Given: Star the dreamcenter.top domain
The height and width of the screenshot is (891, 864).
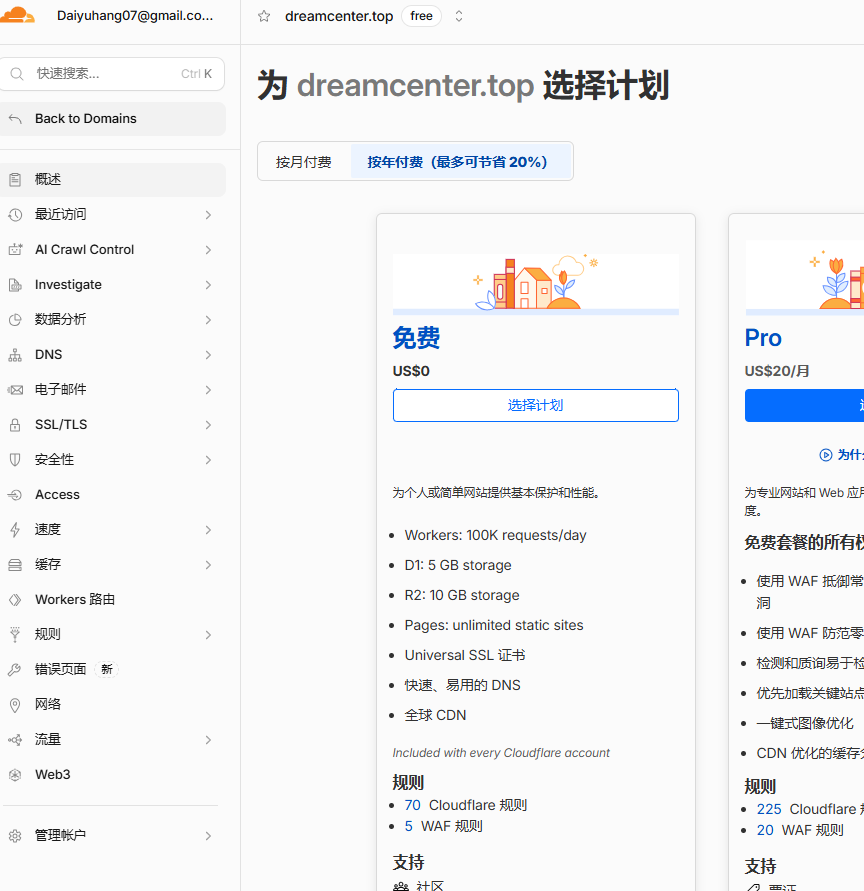Looking at the screenshot, I should coord(264,16).
